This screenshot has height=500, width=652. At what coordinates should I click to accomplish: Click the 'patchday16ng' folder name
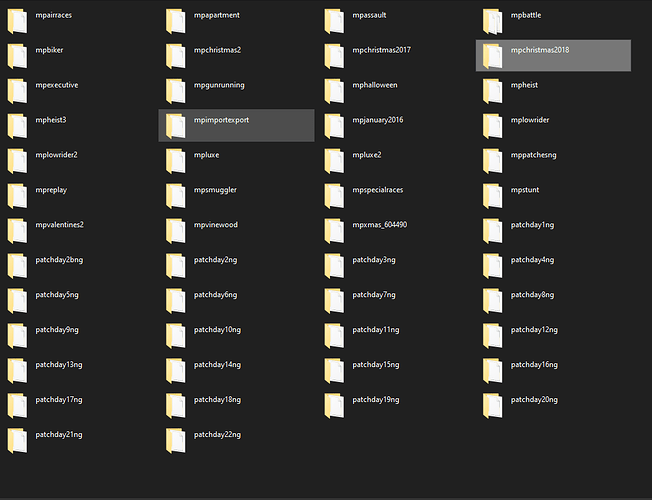(x=534, y=365)
